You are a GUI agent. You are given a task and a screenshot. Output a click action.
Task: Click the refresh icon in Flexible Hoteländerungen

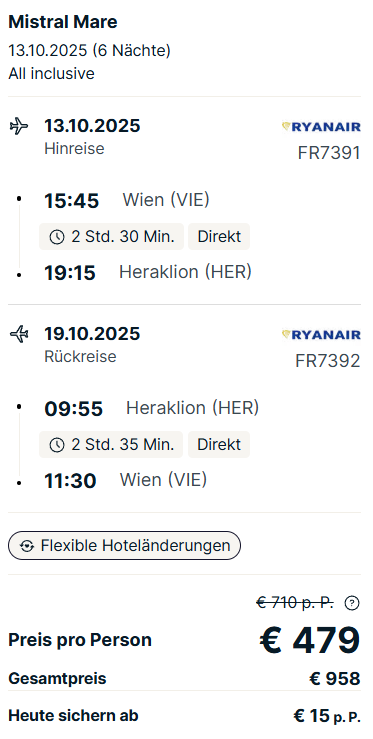click(27, 546)
